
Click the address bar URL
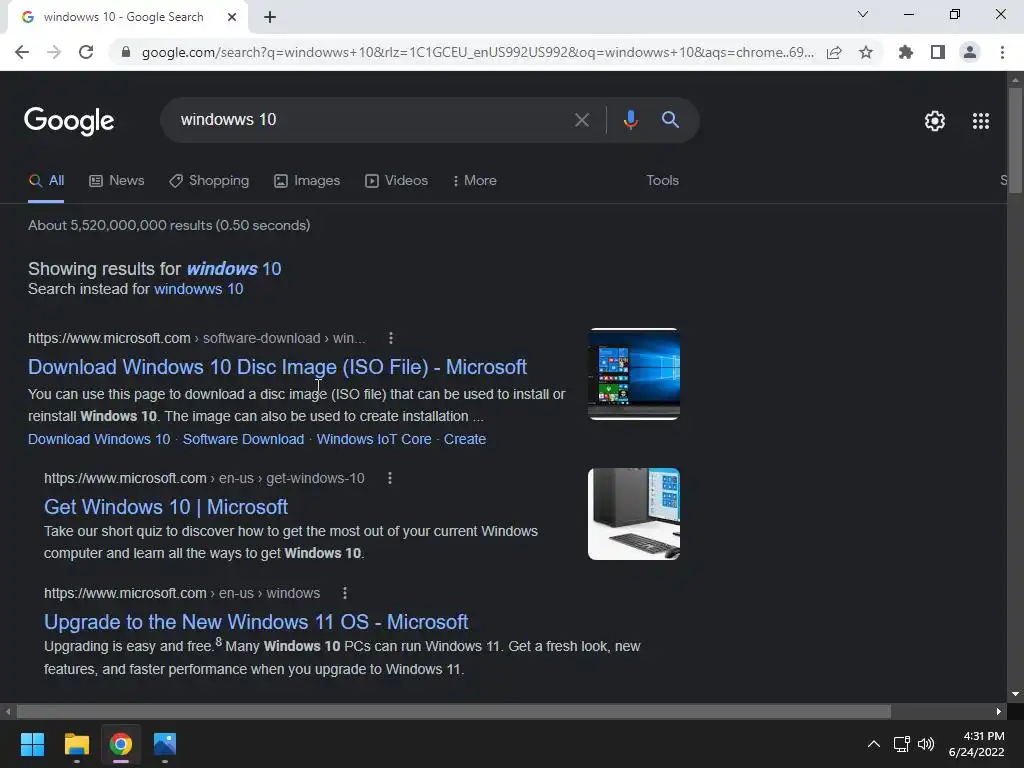point(477,52)
